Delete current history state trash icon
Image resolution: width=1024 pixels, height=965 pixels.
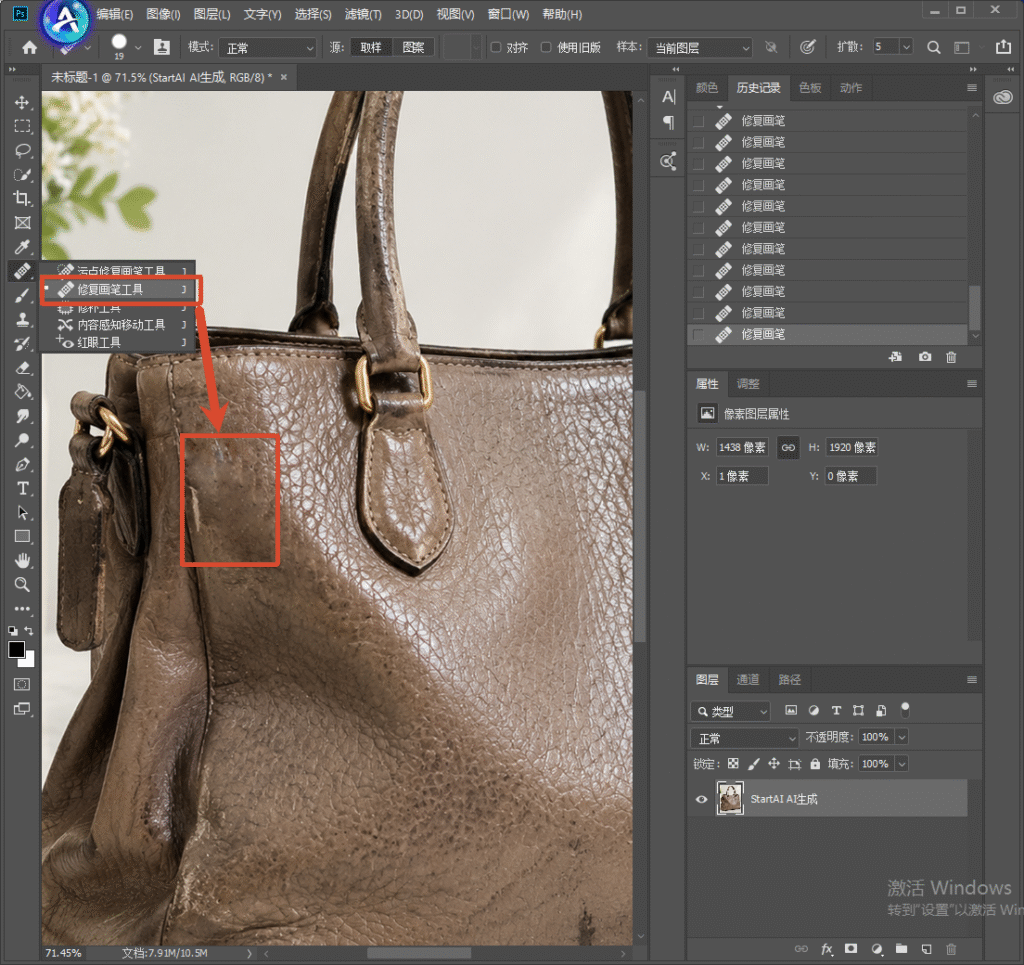tap(951, 356)
